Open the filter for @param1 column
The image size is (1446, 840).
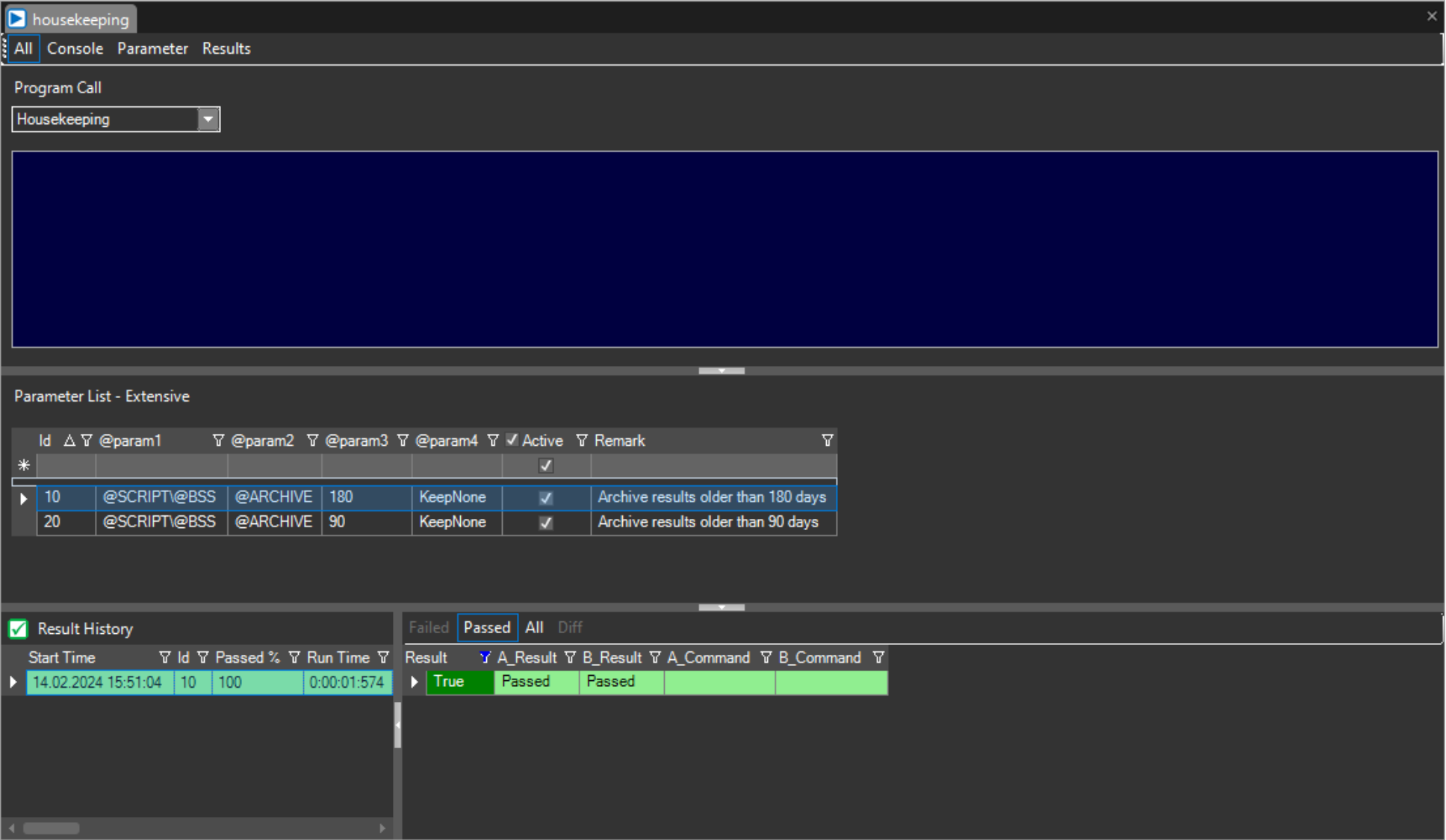click(219, 441)
